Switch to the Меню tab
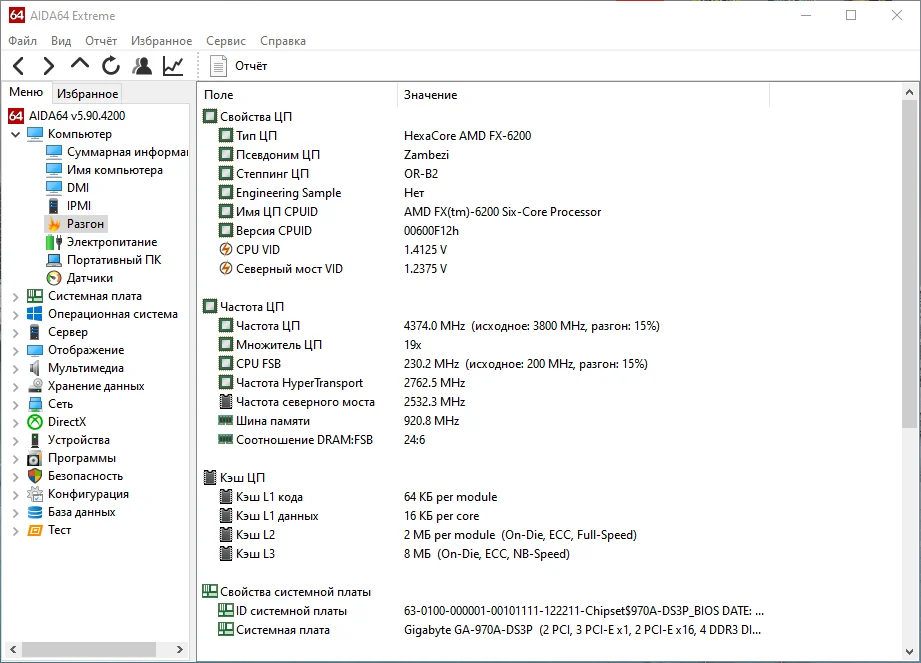 pyautogui.click(x=26, y=92)
